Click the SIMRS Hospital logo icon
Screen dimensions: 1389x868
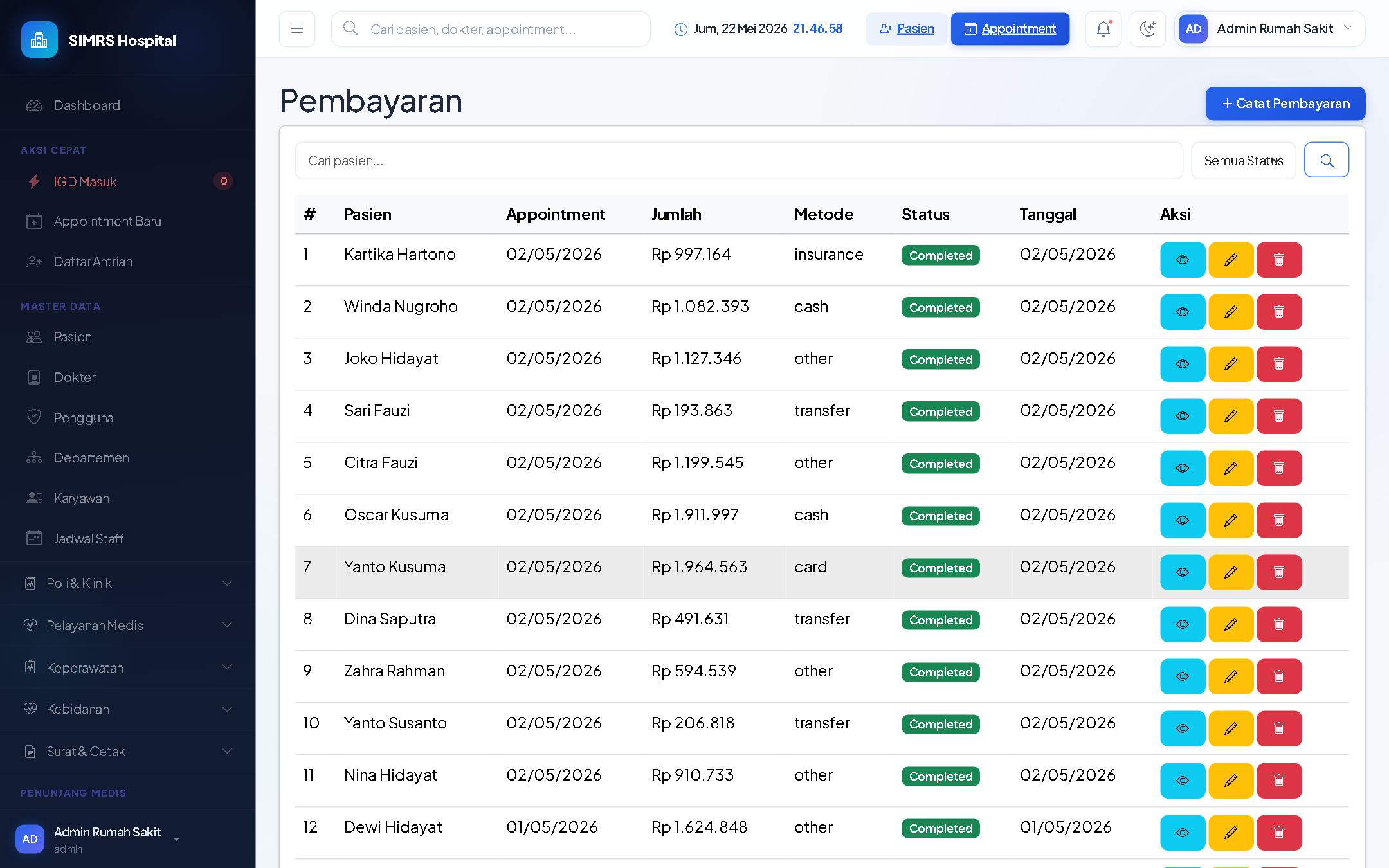coord(39,40)
